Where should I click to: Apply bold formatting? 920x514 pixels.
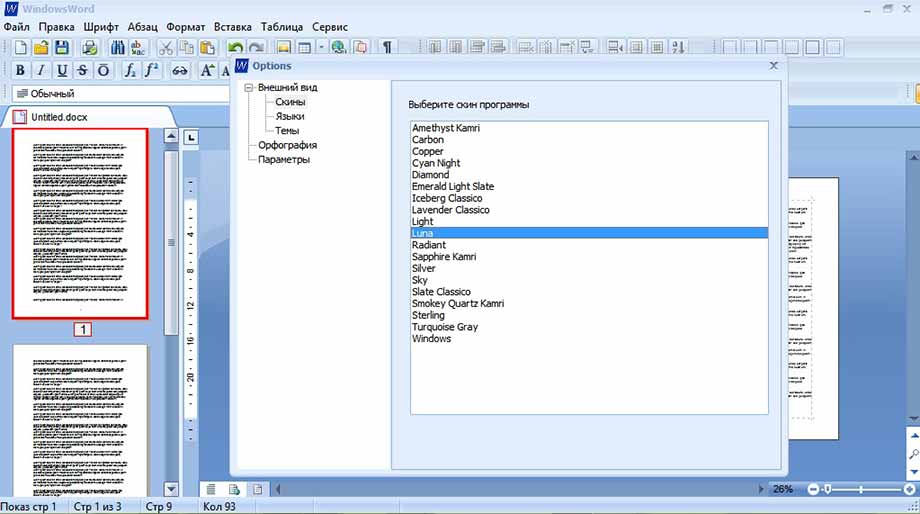pyautogui.click(x=20, y=70)
